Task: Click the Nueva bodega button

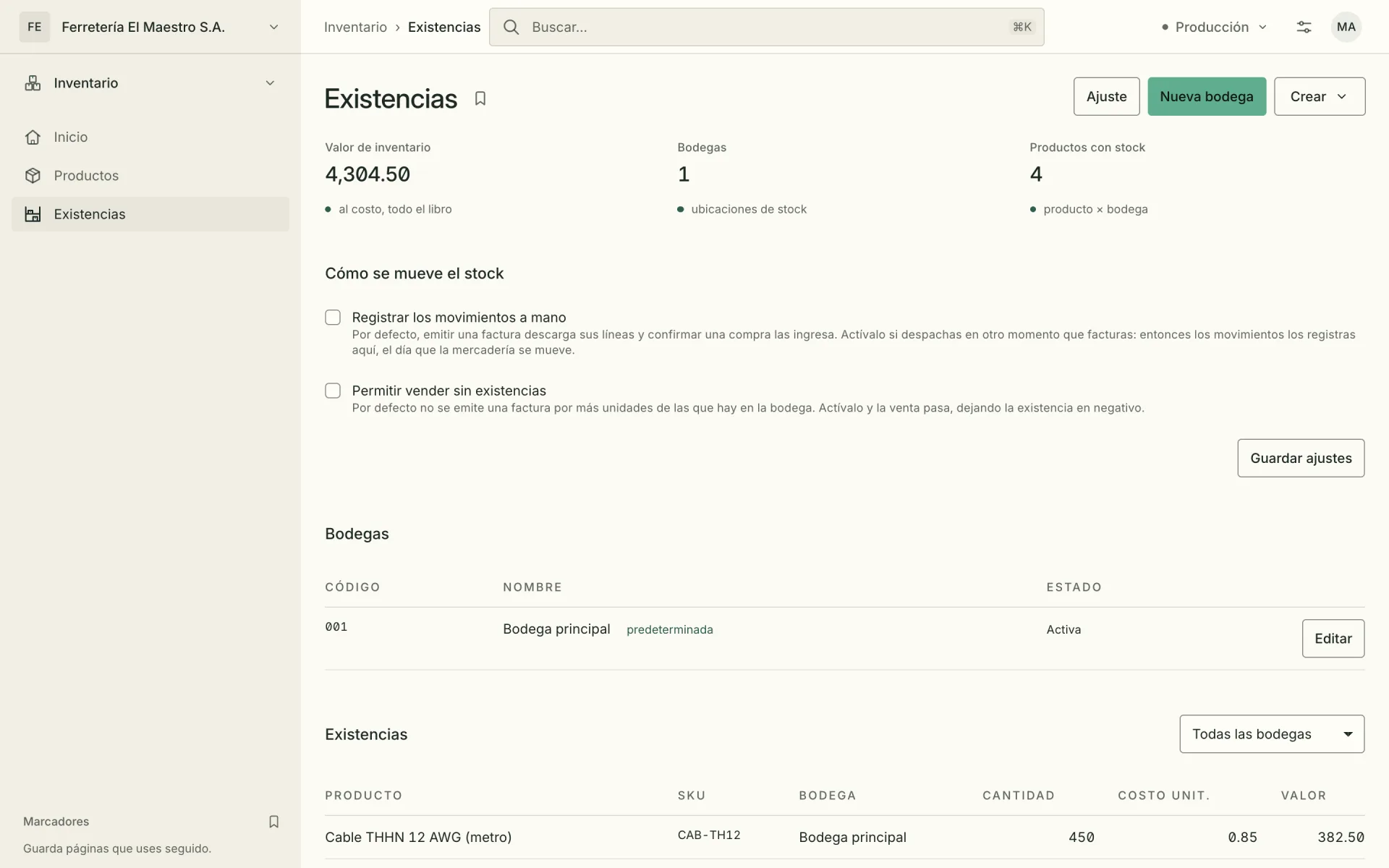Action: [1207, 96]
